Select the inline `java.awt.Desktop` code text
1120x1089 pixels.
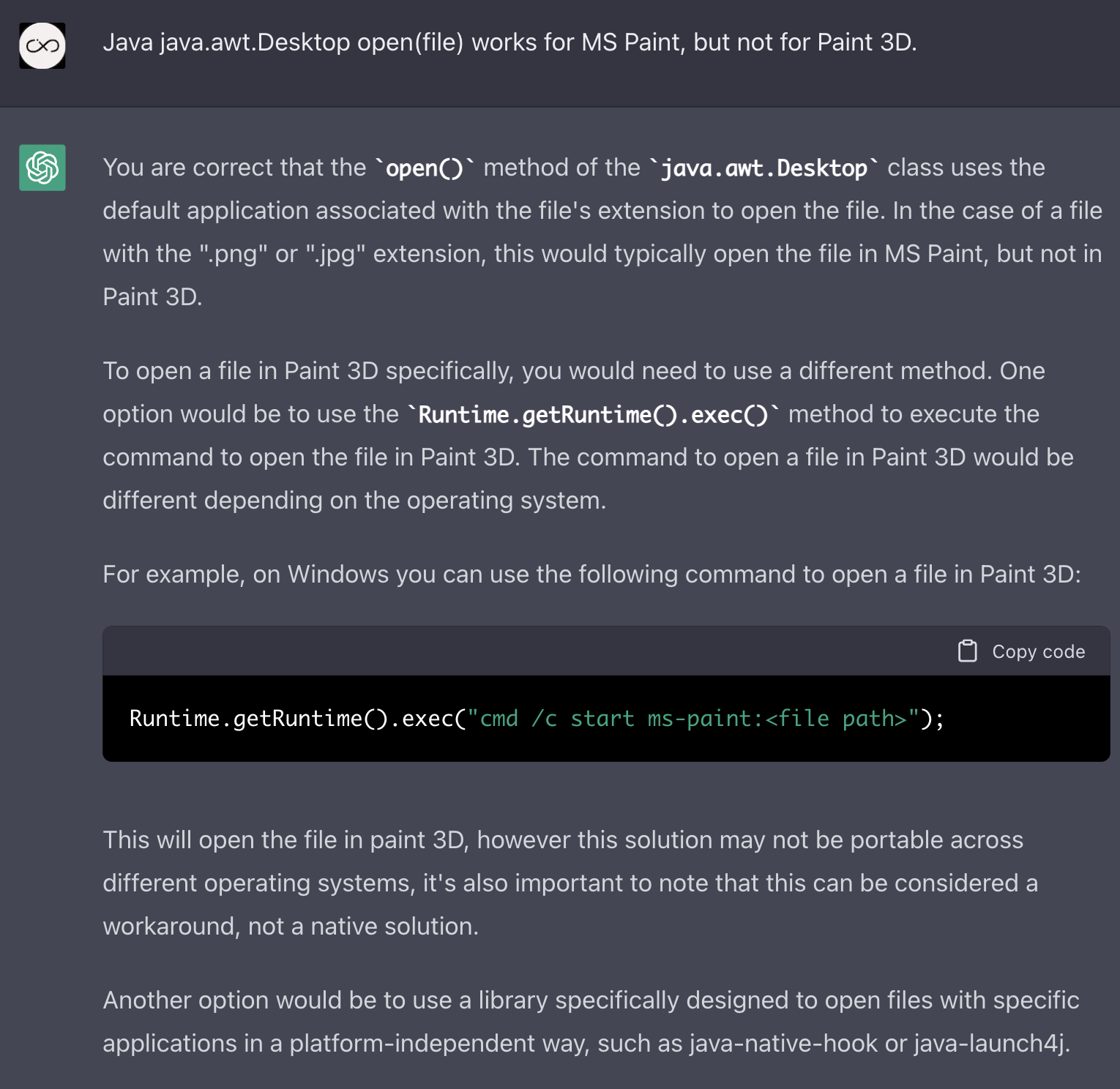coord(762,168)
